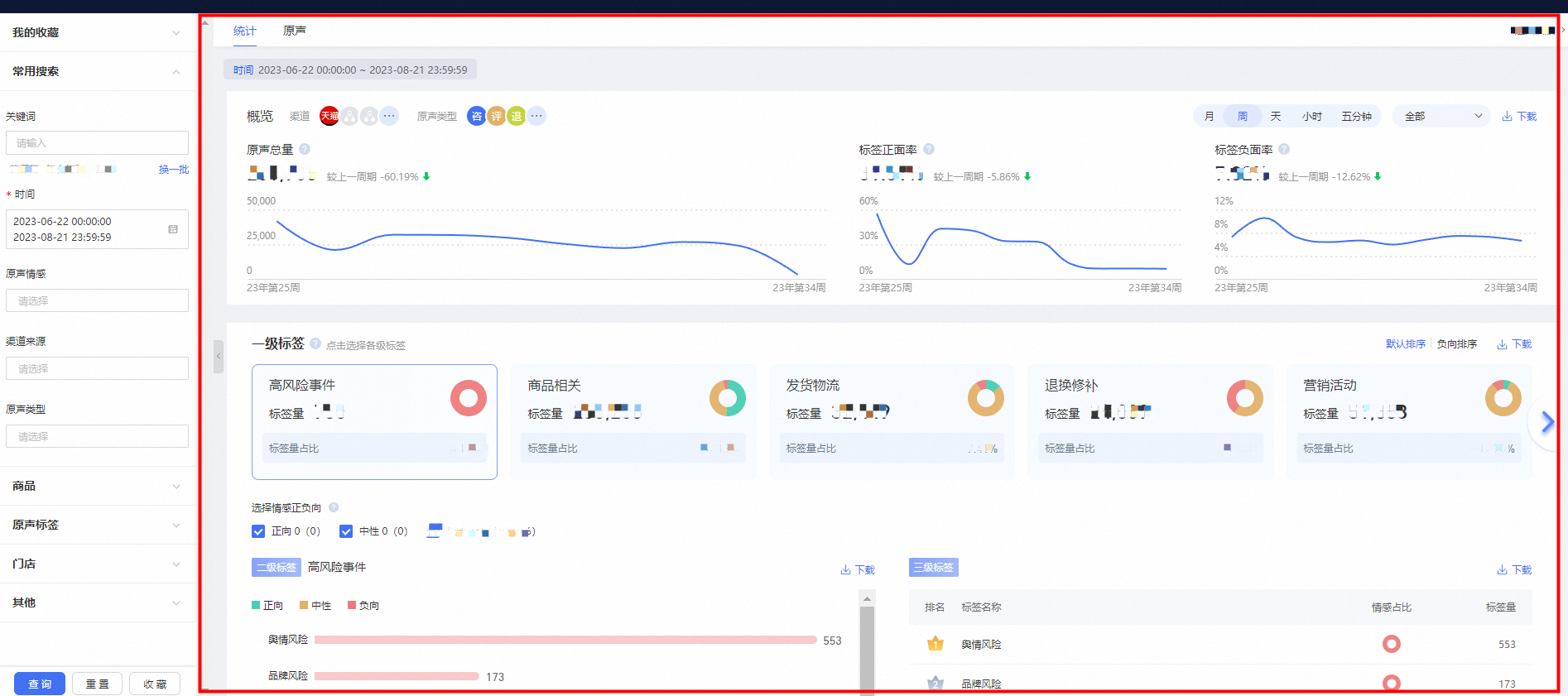Switch granularity to 月
The width and height of the screenshot is (1568, 696).
1210,117
